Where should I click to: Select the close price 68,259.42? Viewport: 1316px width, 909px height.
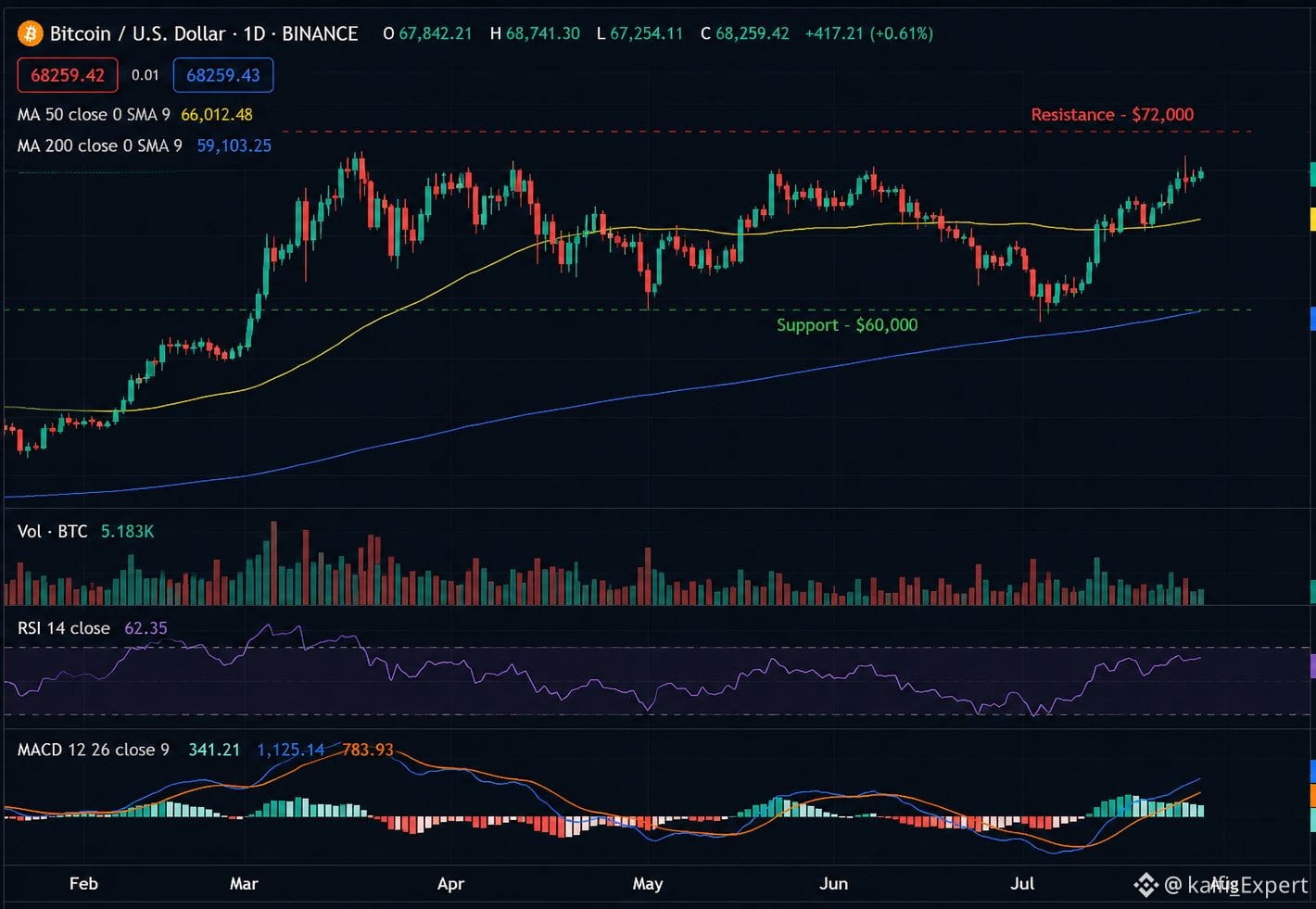click(x=753, y=33)
